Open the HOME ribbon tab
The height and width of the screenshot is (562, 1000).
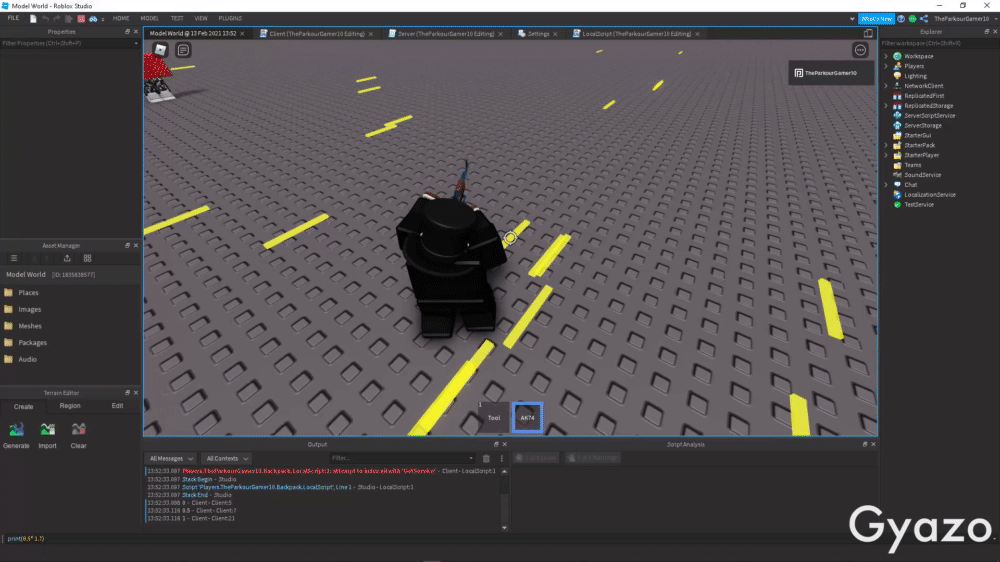pyautogui.click(x=121, y=18)
